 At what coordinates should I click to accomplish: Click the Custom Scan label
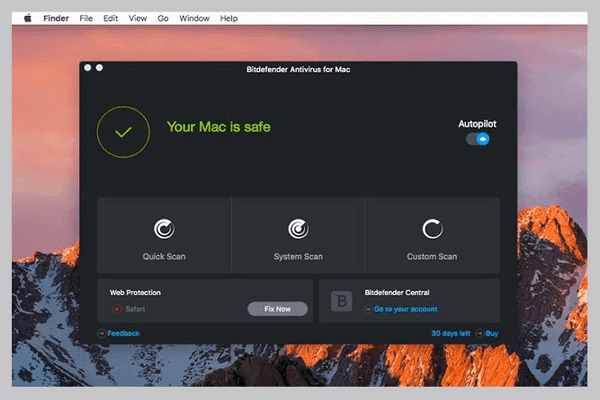(432, 256)
